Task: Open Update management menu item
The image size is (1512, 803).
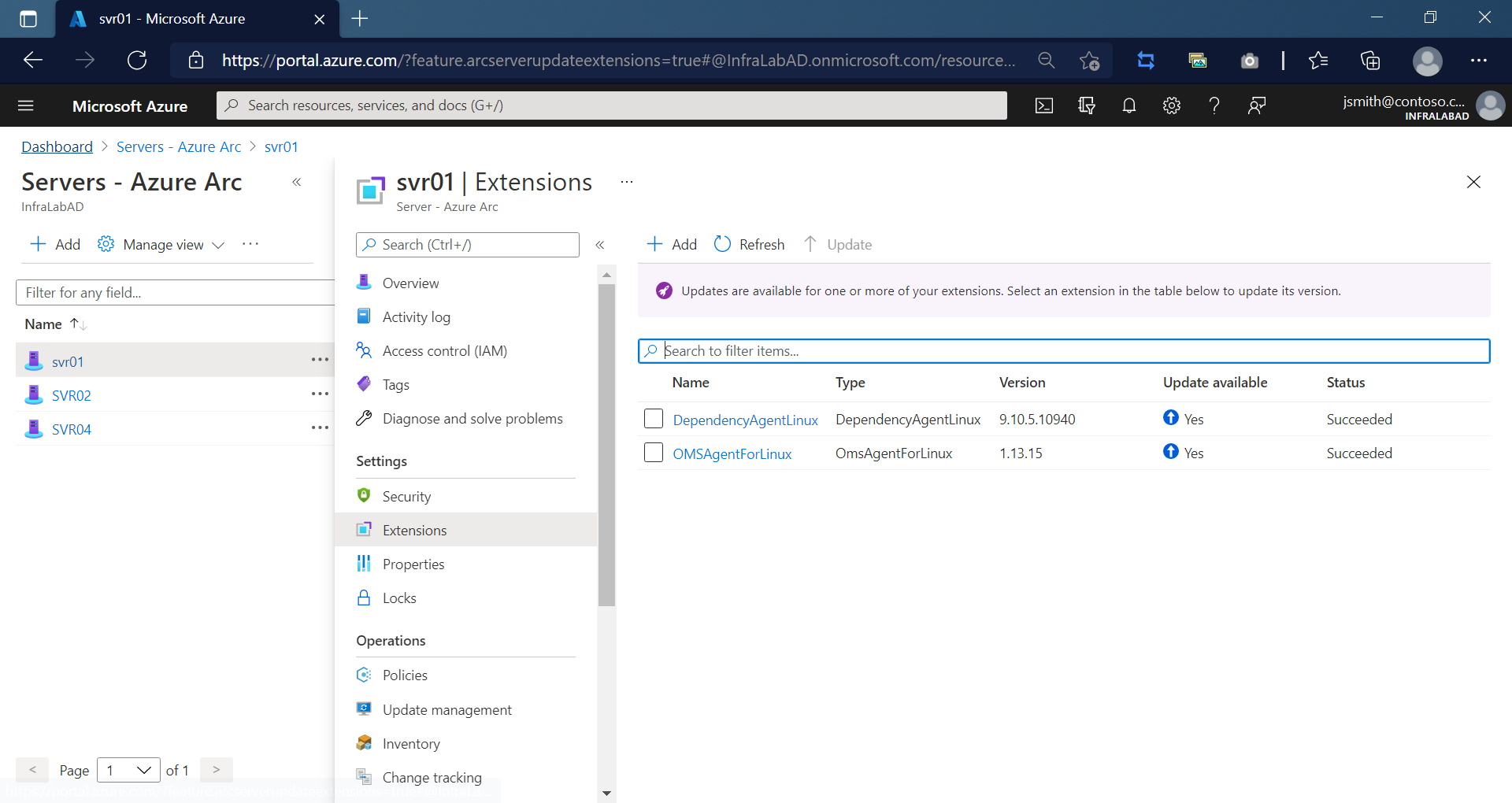Action: click(x=447, y=710)
